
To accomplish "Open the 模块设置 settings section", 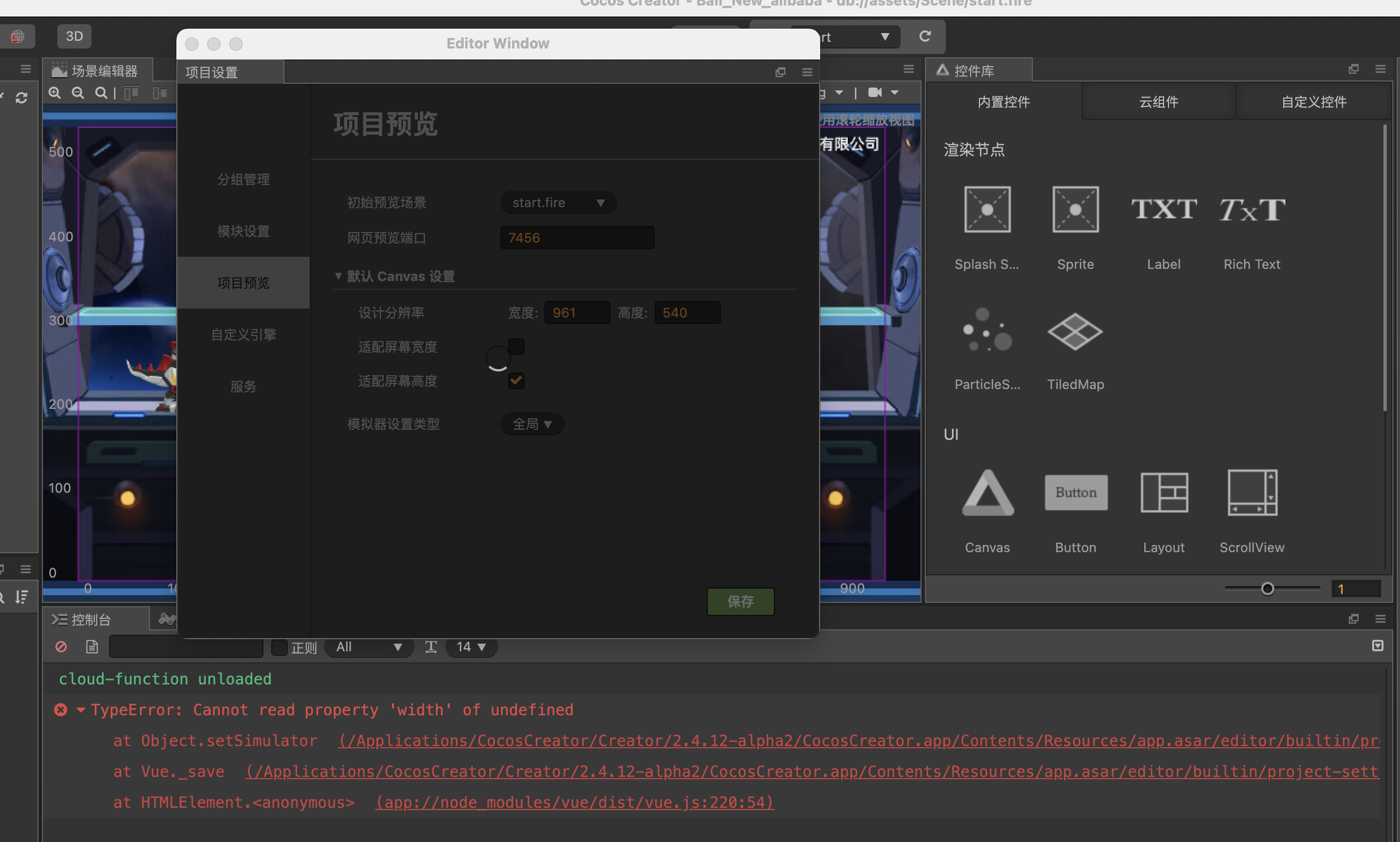I will coord(244,231).
